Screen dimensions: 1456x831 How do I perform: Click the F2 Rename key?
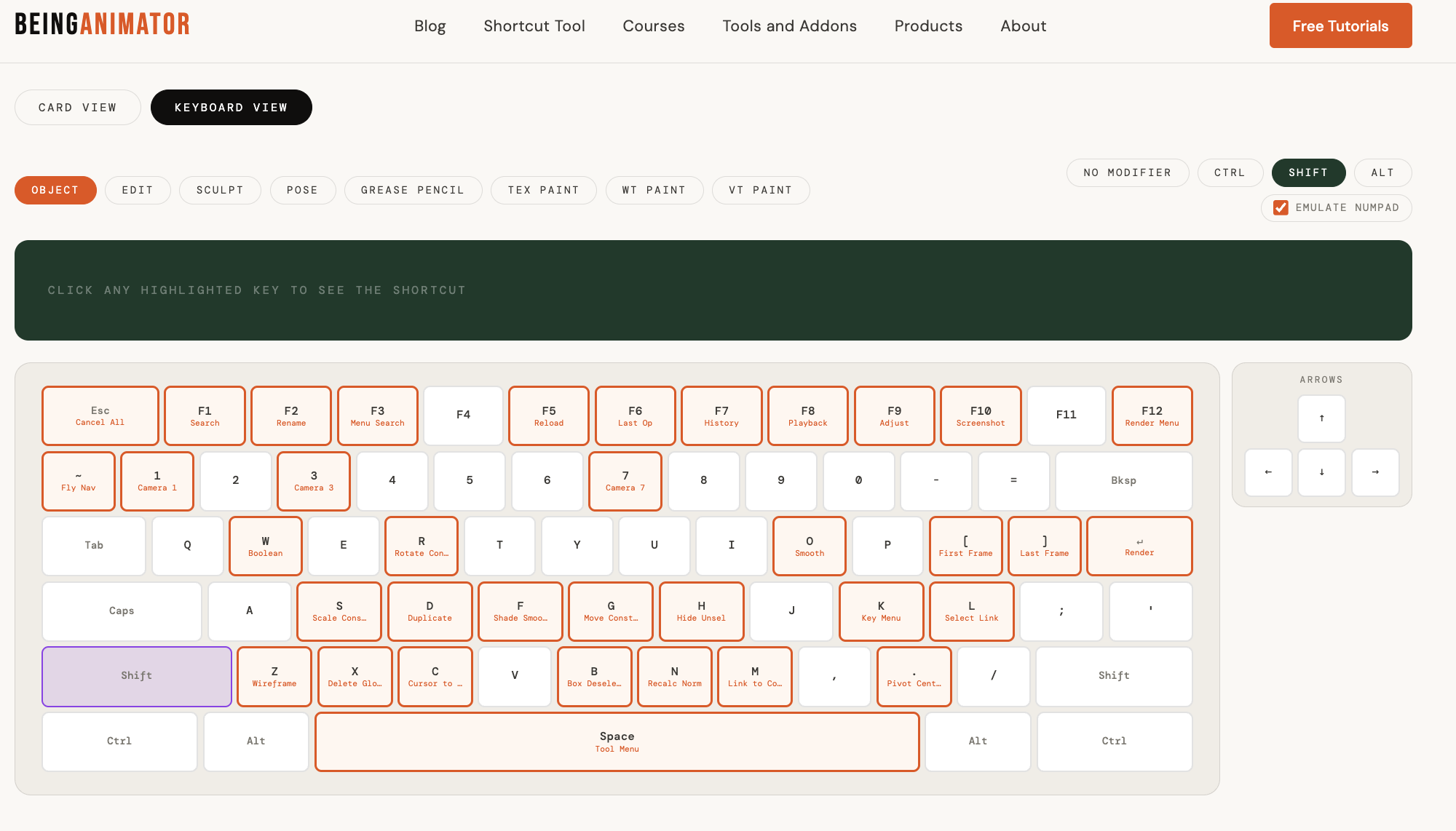tap(291, 415)
